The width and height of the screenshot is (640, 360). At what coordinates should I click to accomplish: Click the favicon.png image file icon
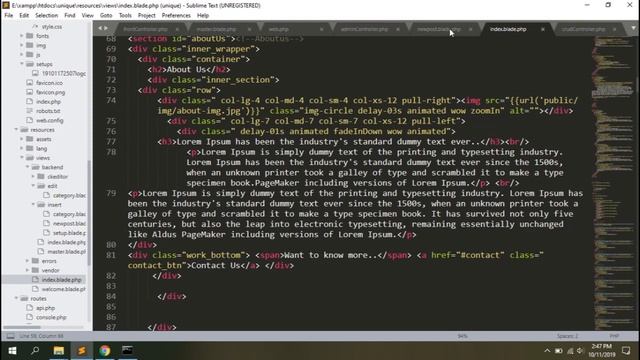(29, 92)
